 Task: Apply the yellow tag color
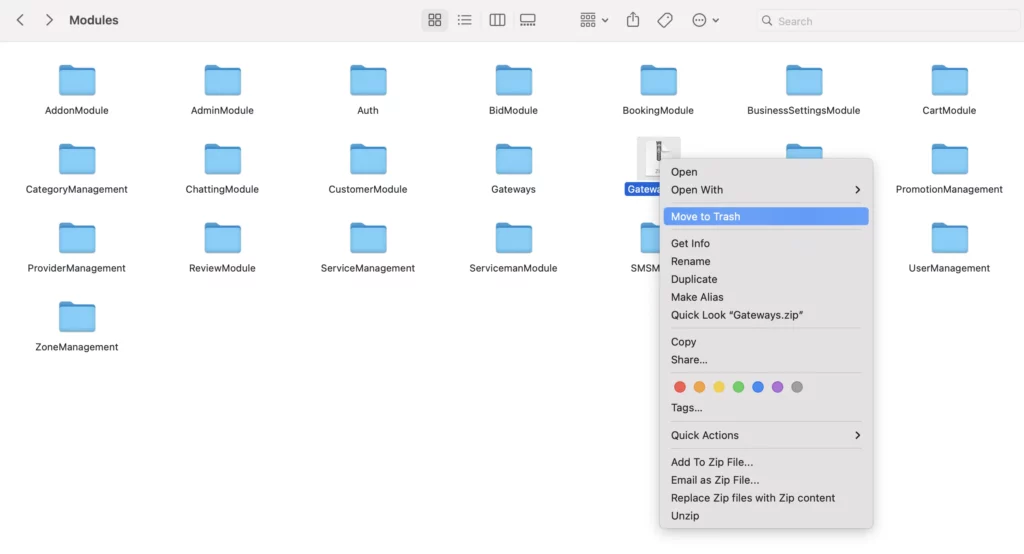tap(719, 387)
